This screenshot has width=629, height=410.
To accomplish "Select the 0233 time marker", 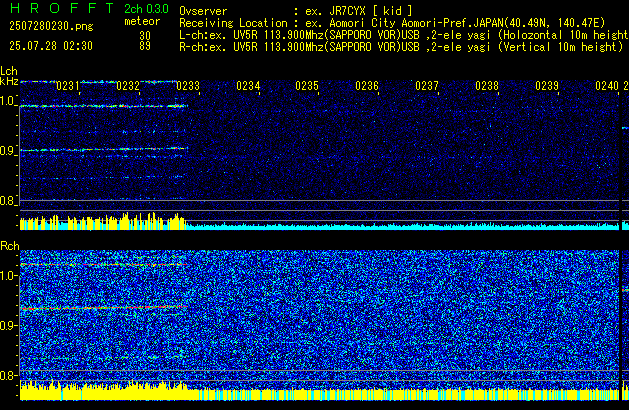I will pos(188,86).
